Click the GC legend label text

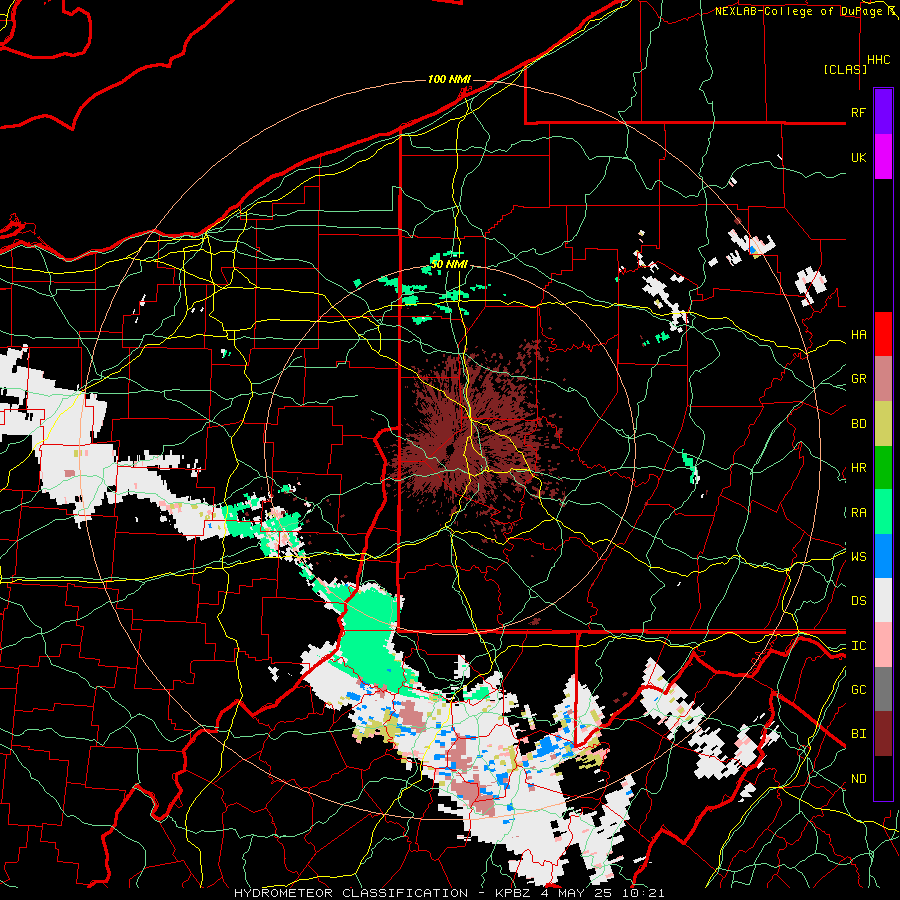858,690
